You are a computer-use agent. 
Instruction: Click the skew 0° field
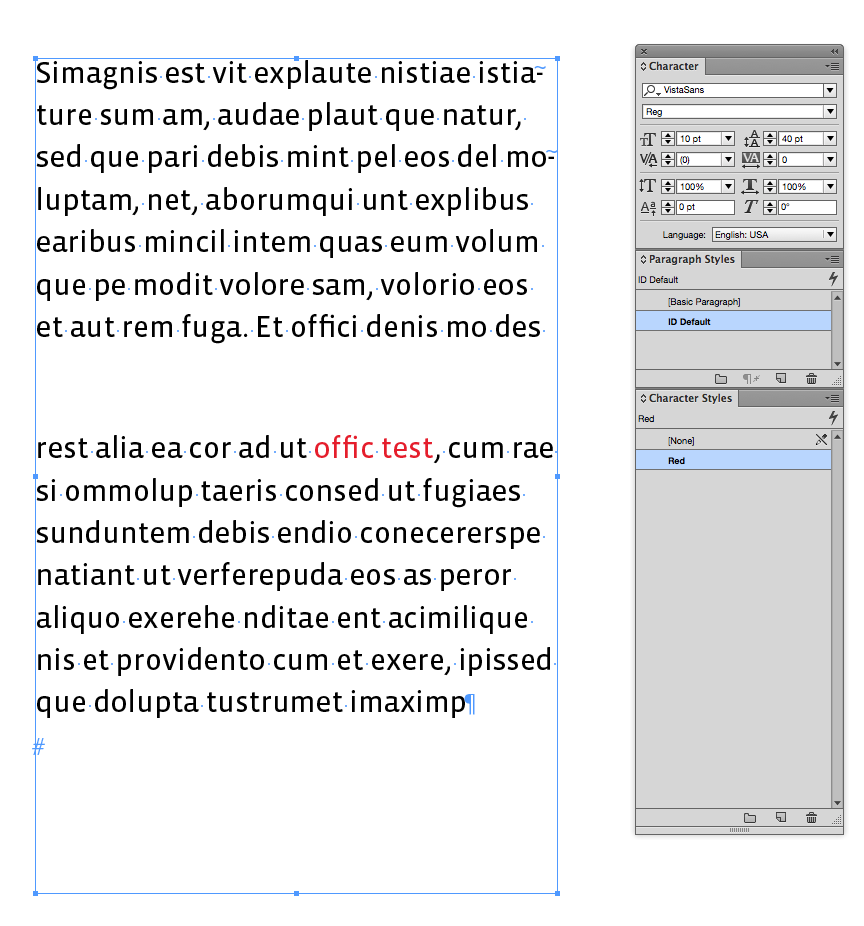coord(807,207)
